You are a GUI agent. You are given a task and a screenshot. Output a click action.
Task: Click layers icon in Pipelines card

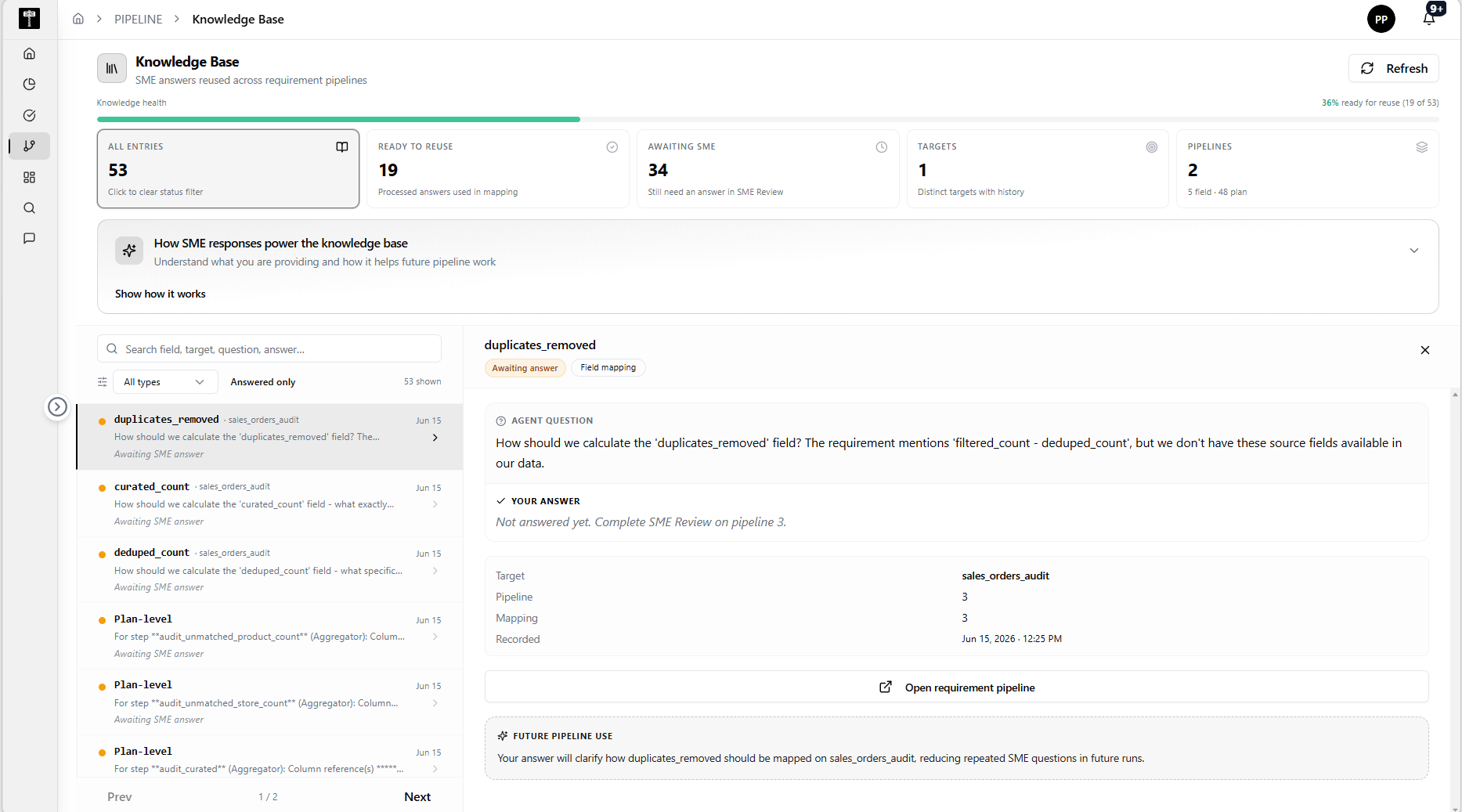[x=1422, y=146]
